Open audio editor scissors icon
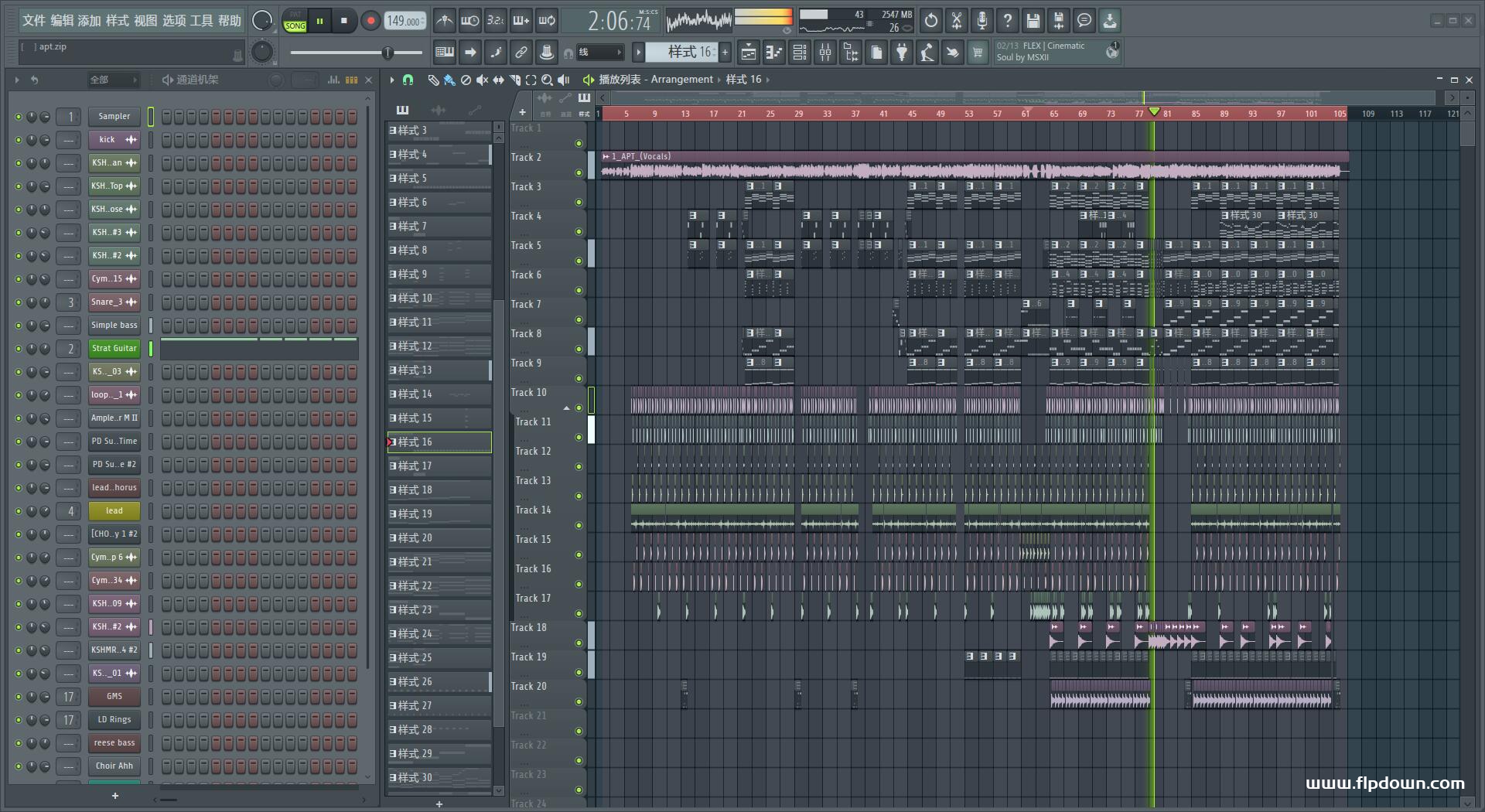The image size is (1485, 812). point(957,21)
